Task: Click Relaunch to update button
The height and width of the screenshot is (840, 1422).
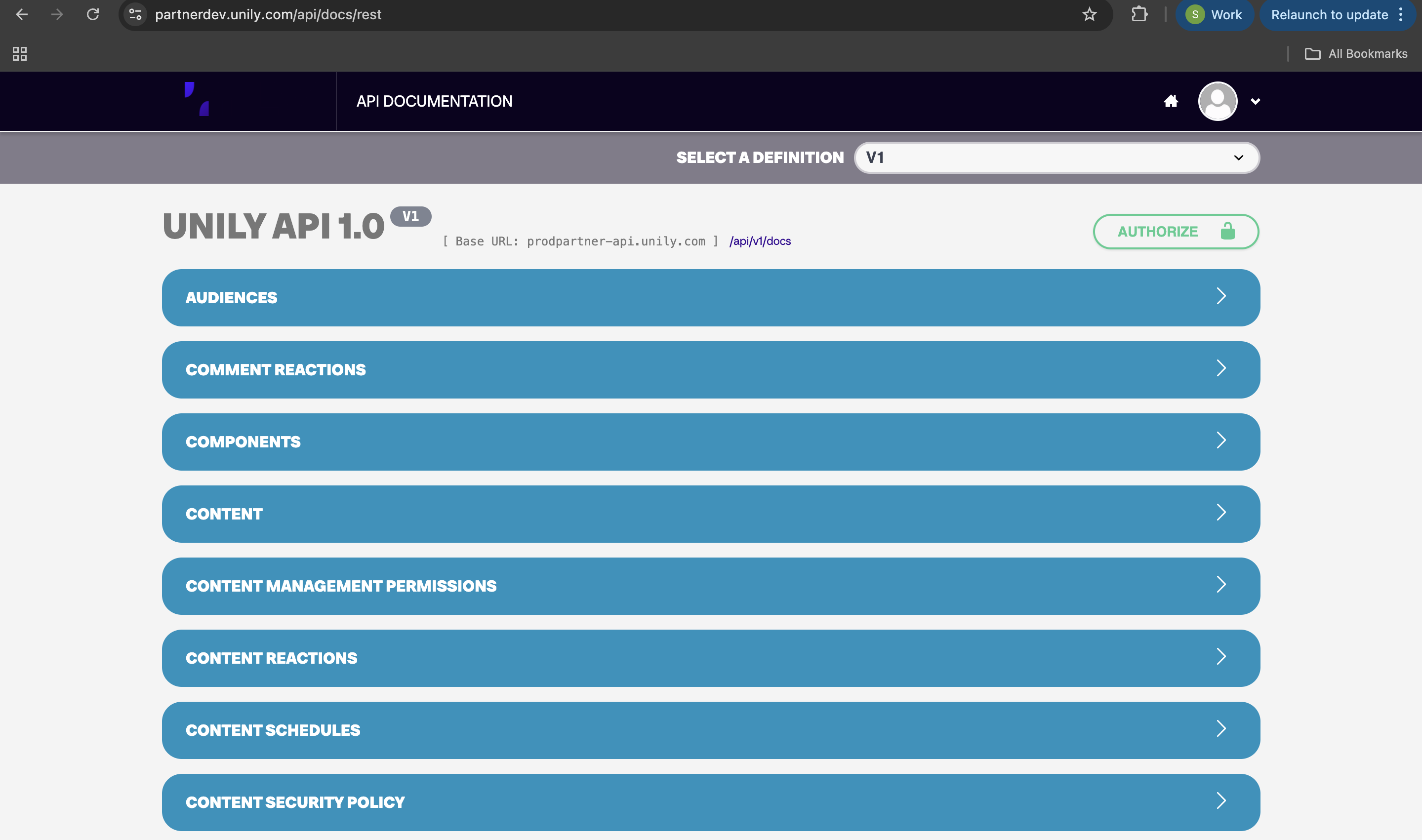Action: point(1329,15)
